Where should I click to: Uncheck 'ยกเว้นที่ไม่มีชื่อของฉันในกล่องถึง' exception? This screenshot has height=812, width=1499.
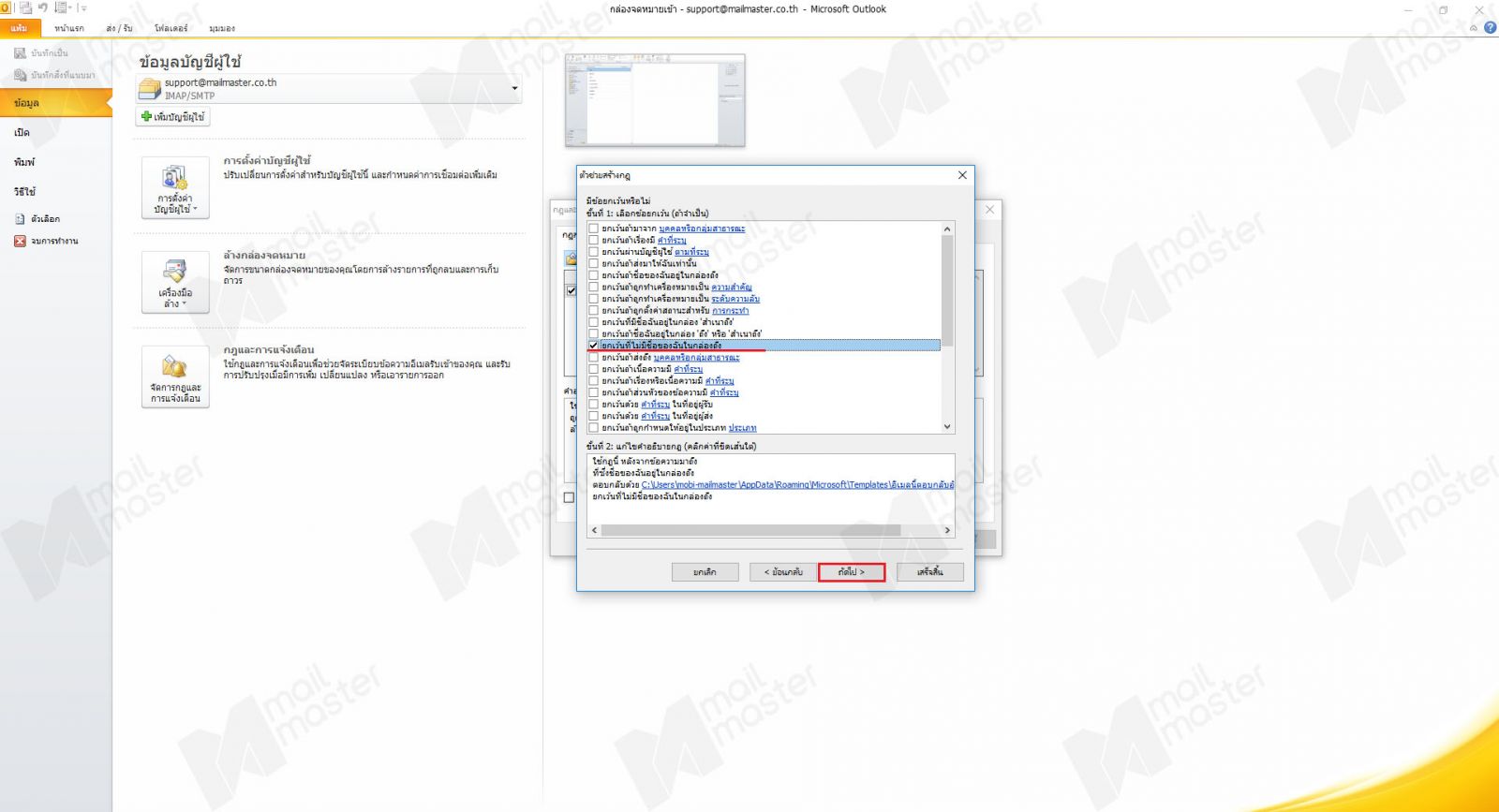pyautogui.click(x=593, y=346)
